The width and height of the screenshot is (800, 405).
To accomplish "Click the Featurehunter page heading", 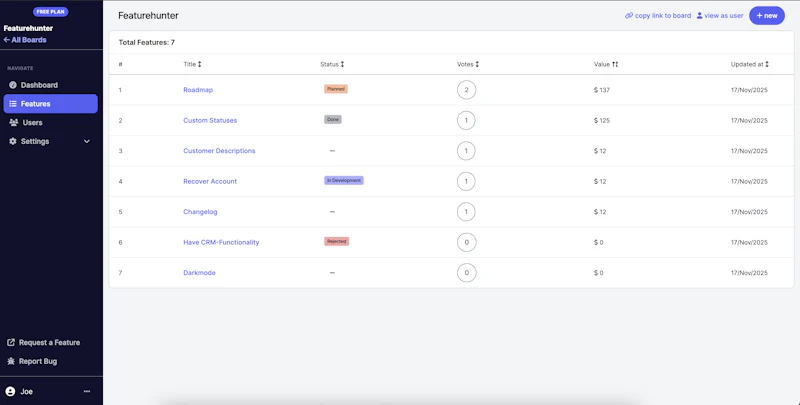I will click(148, 16).
